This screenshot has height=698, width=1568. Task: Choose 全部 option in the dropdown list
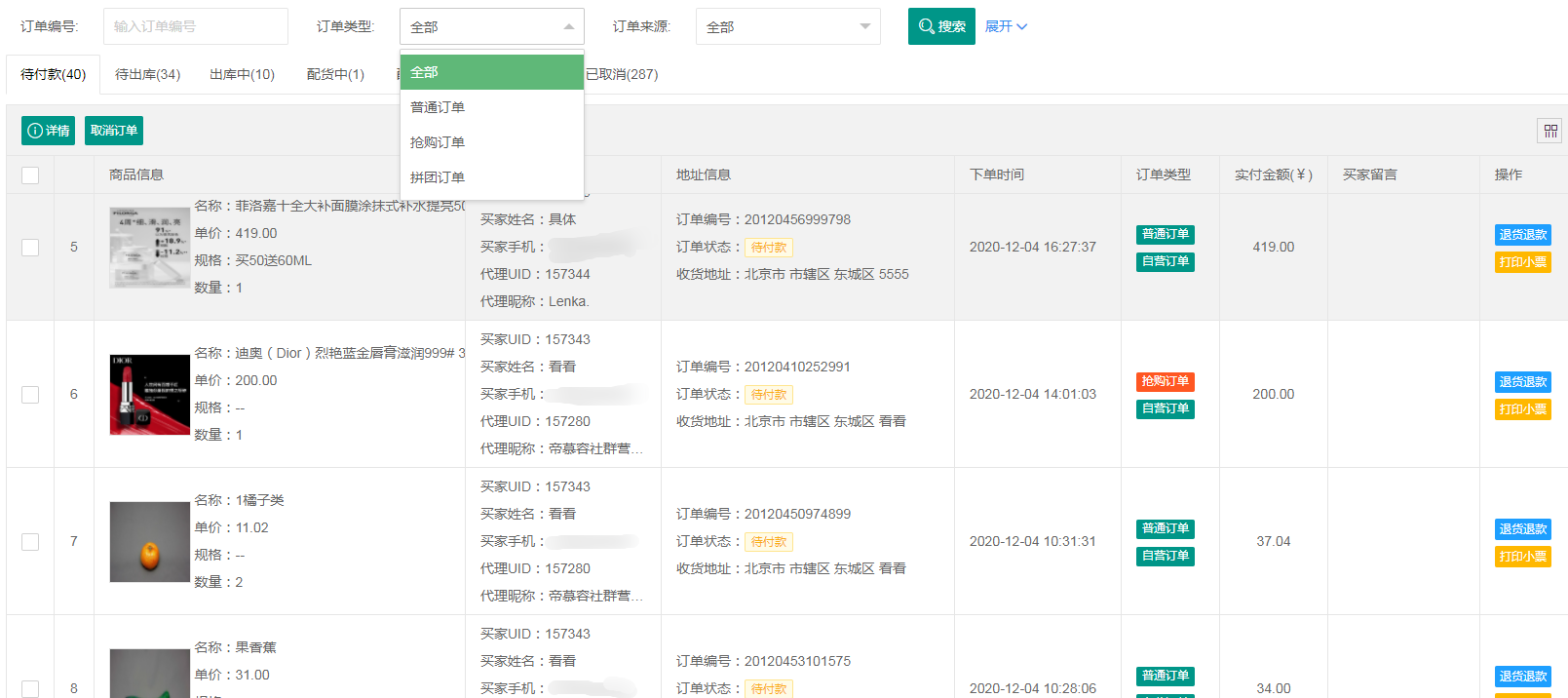click(x=492, y=72)
